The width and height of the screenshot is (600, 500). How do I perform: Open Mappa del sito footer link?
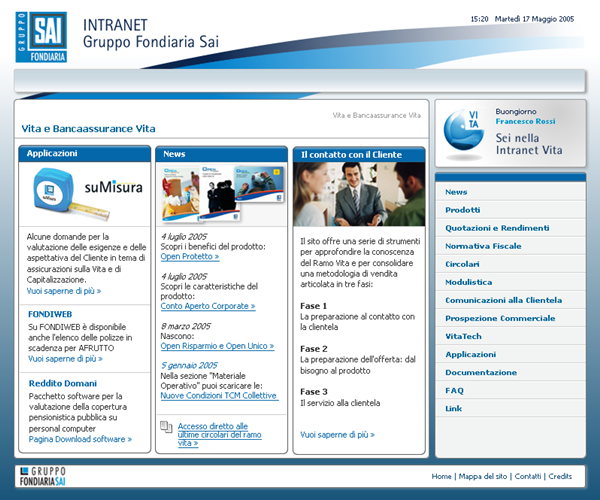tap(483, 476)
